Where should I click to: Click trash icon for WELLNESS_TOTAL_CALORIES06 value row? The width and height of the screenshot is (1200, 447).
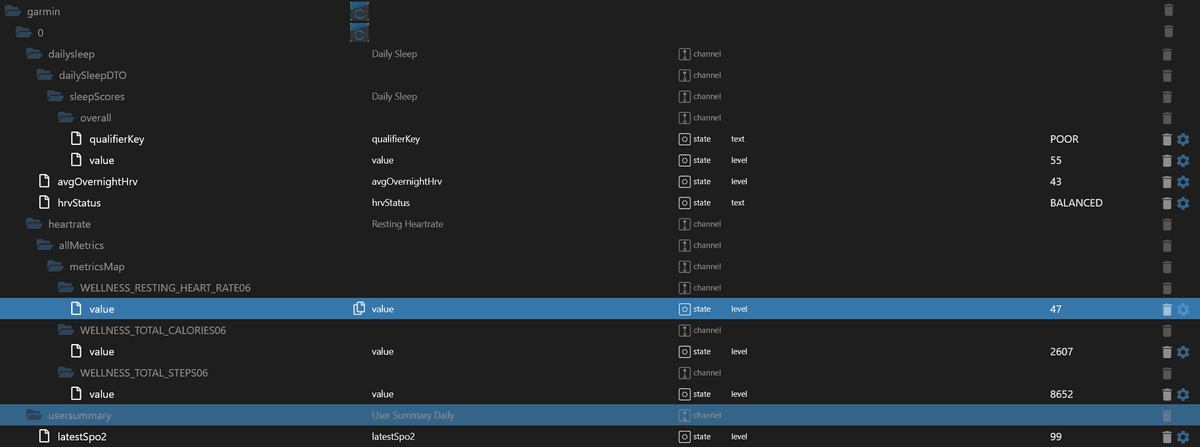(1167, 352)
